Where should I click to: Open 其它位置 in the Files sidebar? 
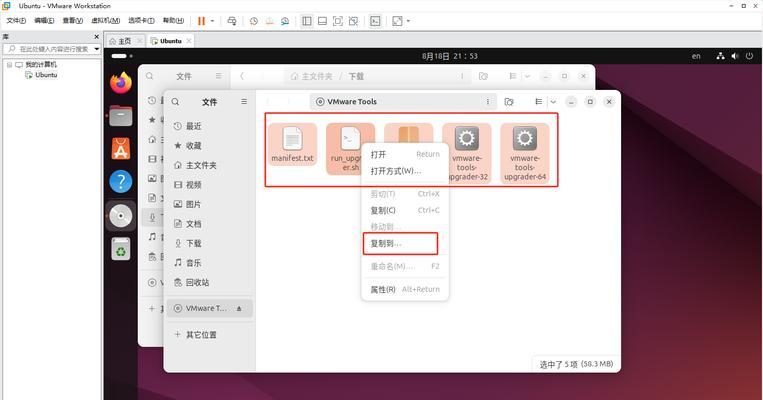(x=210, y=335)
